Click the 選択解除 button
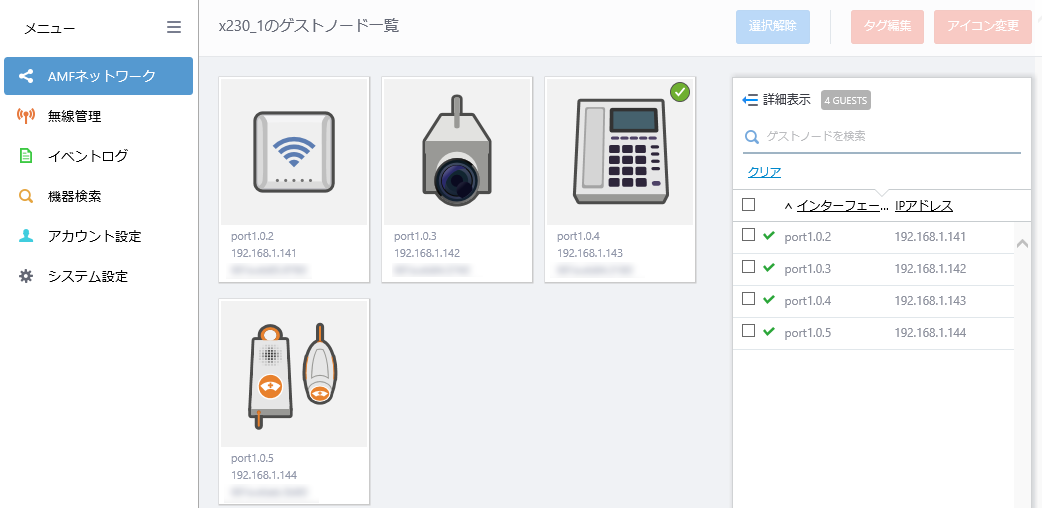This screenshot has width=1042, height=508. [x=773, y=27]
